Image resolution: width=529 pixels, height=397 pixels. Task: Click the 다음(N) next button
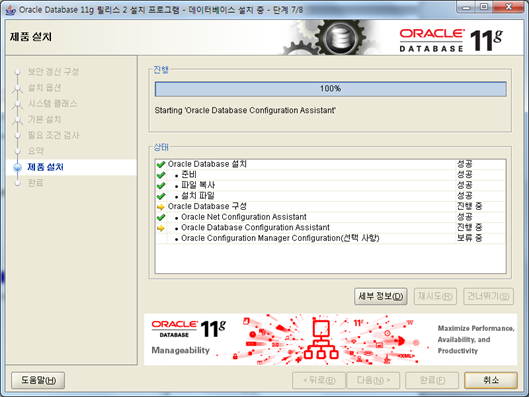pos(373,380)
